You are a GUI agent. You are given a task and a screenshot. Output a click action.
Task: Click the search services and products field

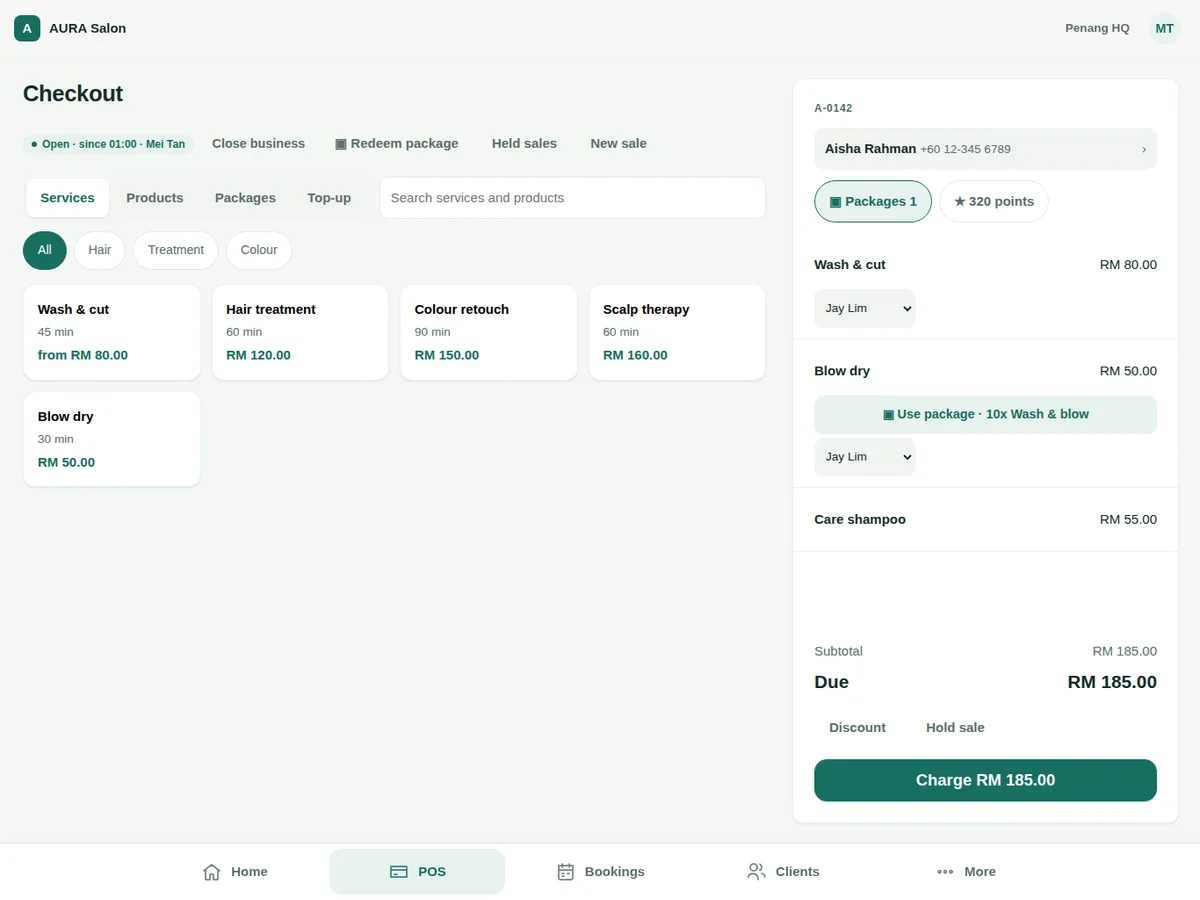pyautogui.click(x=573, y=198)
